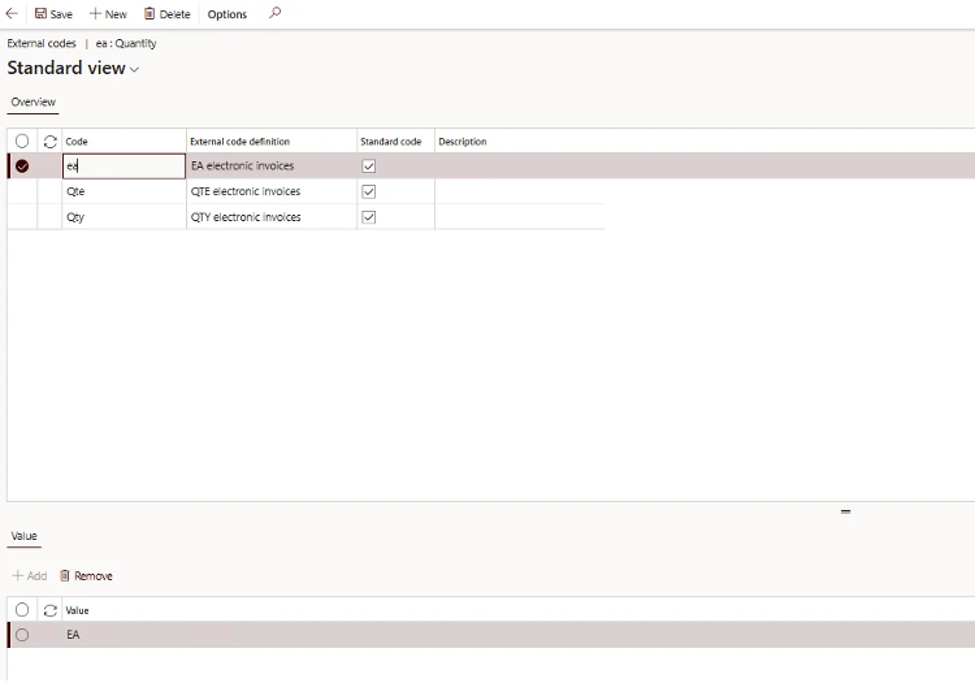Click the EA value cell

(74, 634)
